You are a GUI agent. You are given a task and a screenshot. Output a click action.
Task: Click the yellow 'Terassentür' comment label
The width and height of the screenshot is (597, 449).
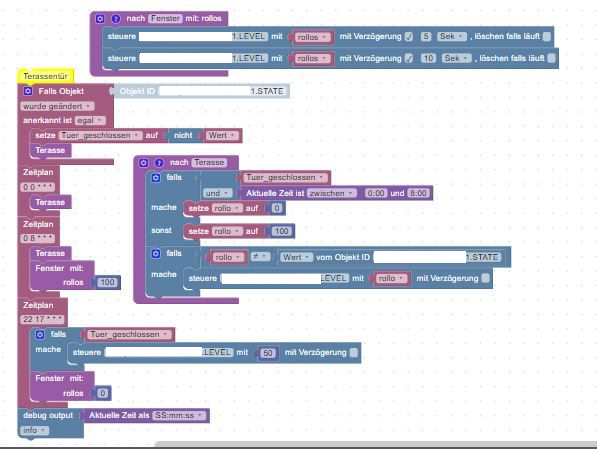coord(45,76)
